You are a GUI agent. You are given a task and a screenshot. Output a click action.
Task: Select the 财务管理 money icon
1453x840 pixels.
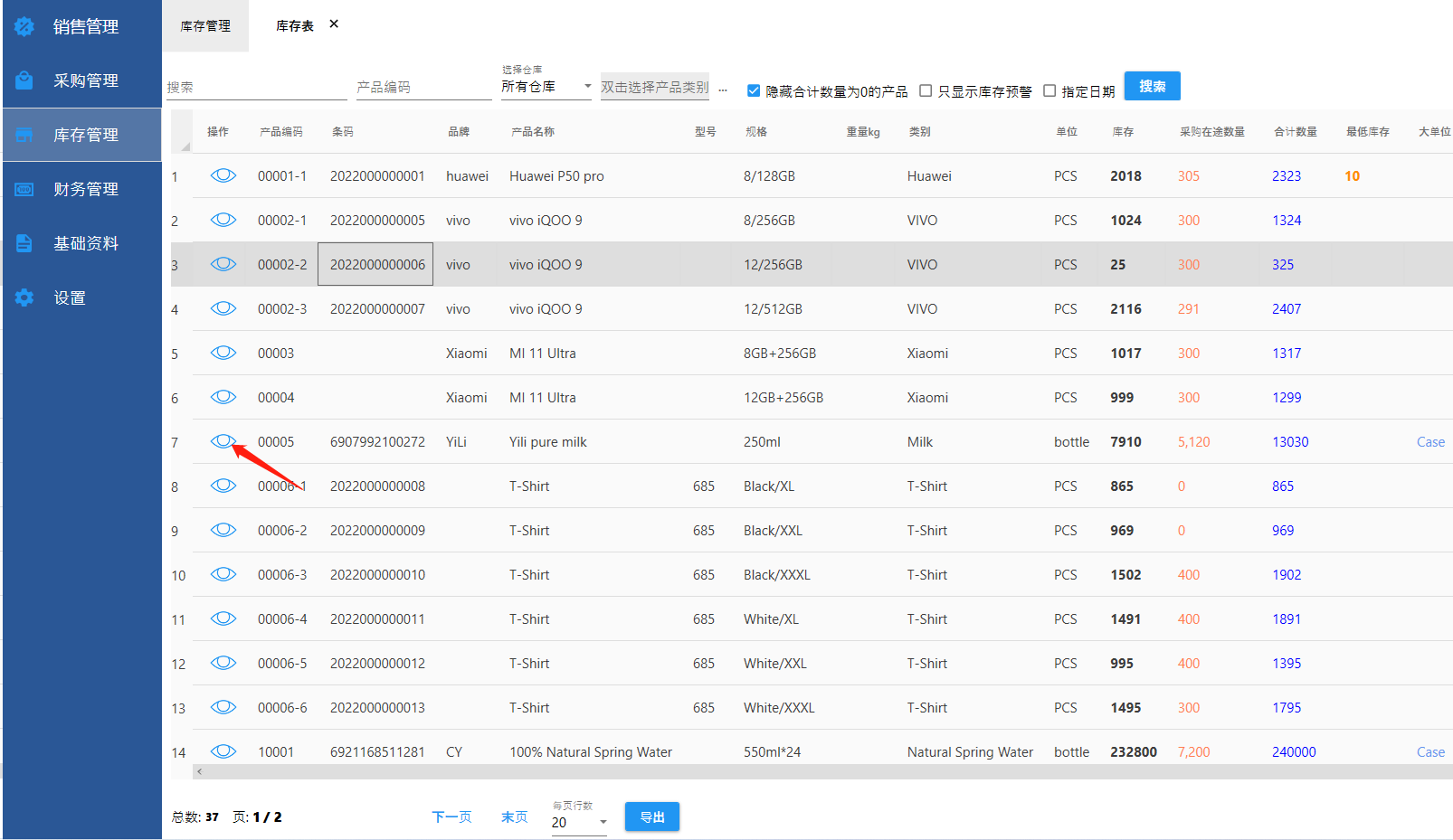coord(24,189)
